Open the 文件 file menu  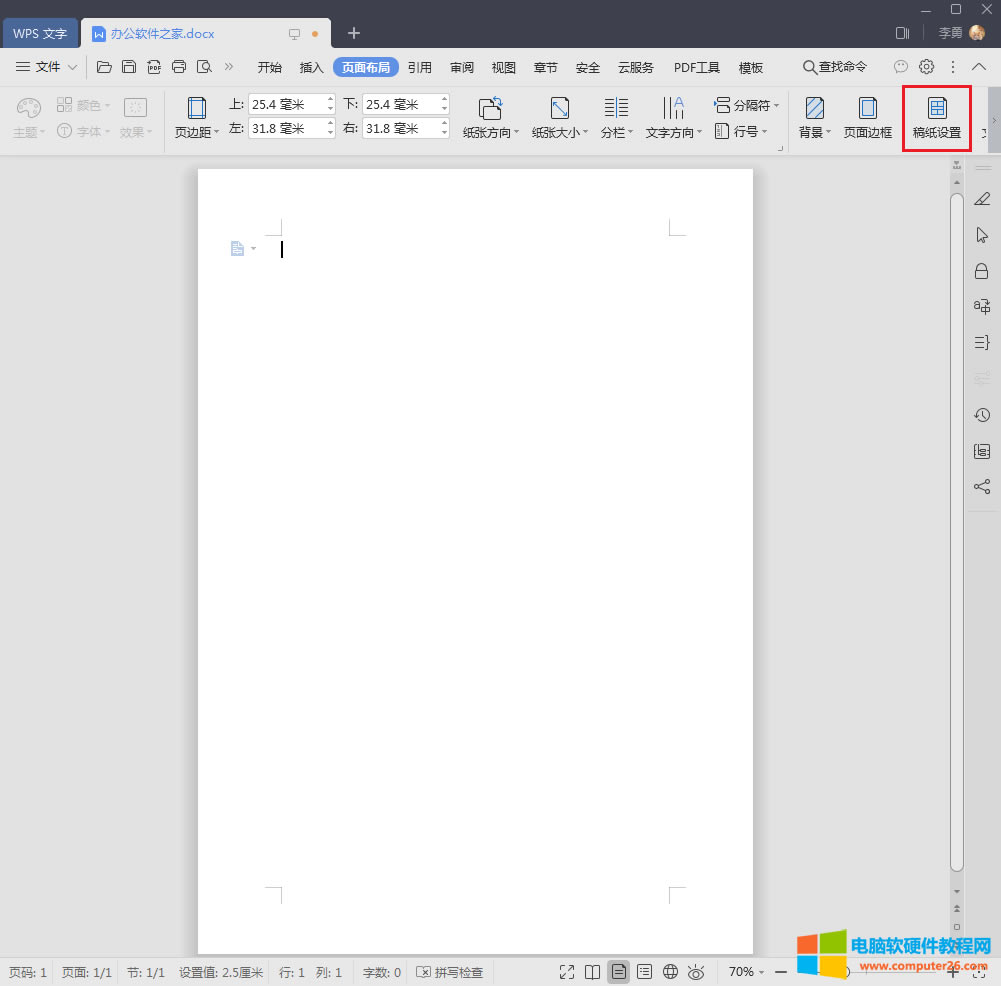tap(47, 67)
